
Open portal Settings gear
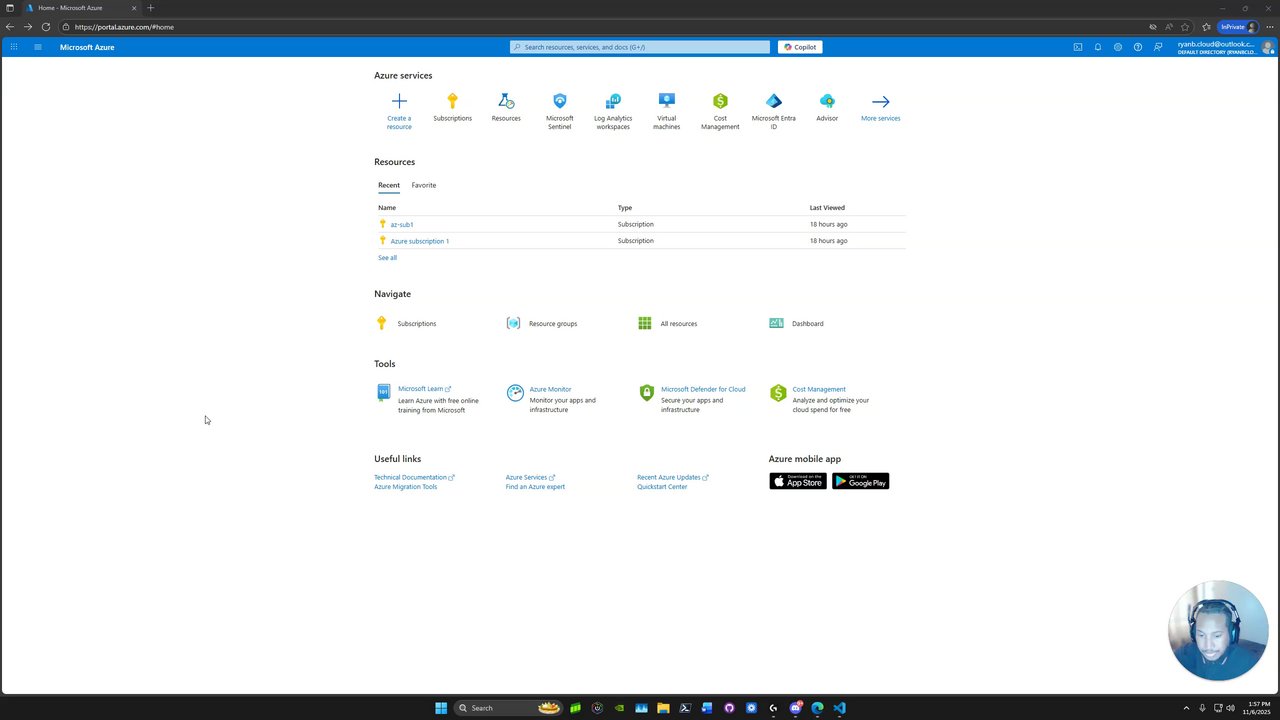click(x=1118, y=47)
